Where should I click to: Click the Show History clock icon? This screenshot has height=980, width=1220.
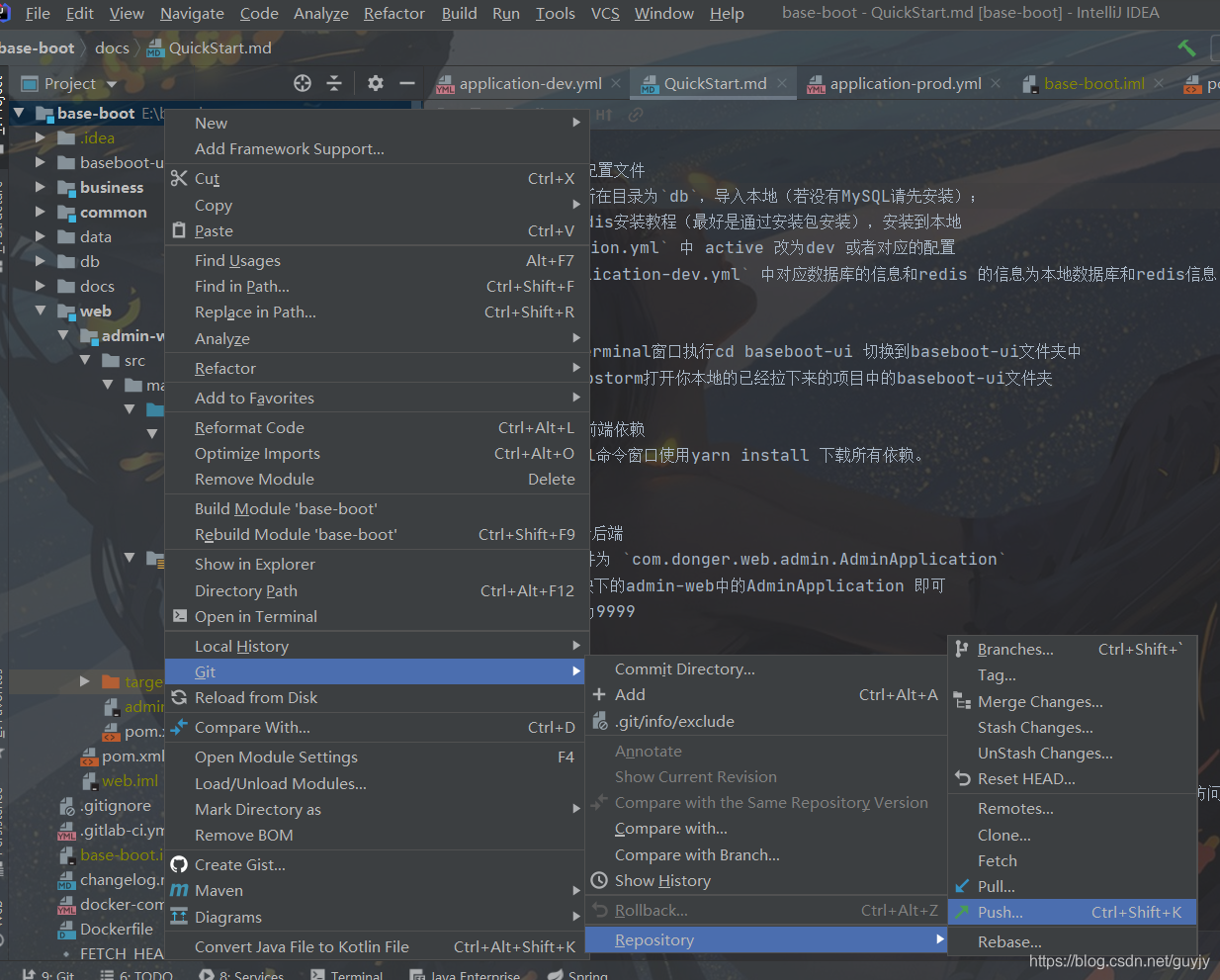[x=599, y=880]
